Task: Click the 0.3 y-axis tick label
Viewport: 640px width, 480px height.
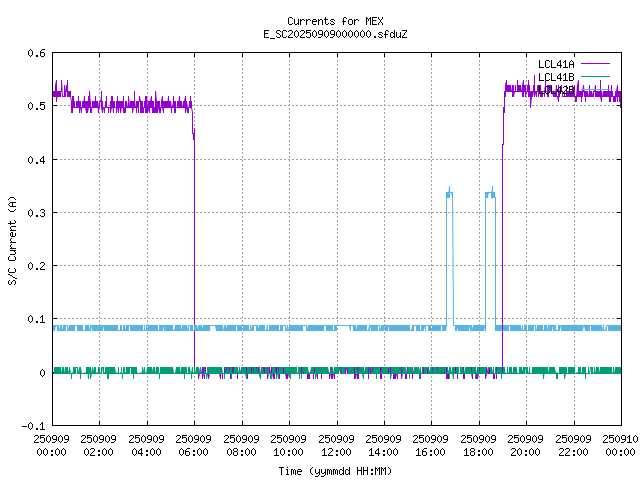Action: [34, 213]
